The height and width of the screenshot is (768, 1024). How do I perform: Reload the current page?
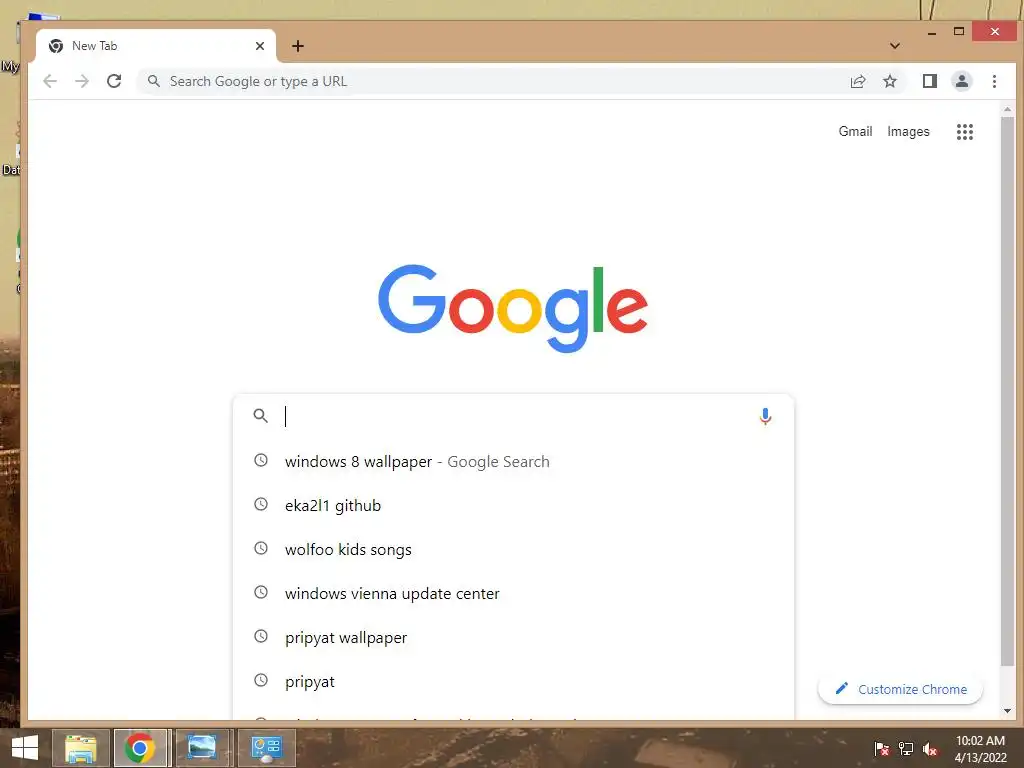tap(114, 81)
